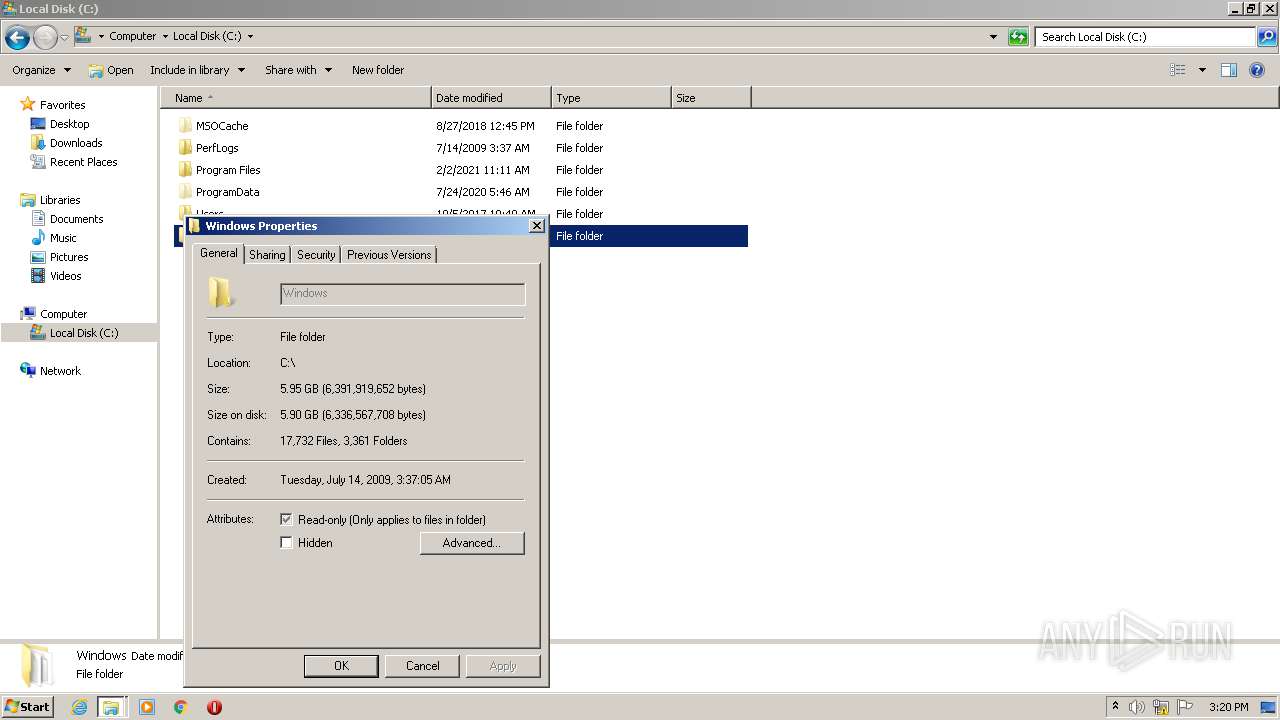The image size is (1280, 720).
Task: Switch to the General tab
Action: (218, 253)
